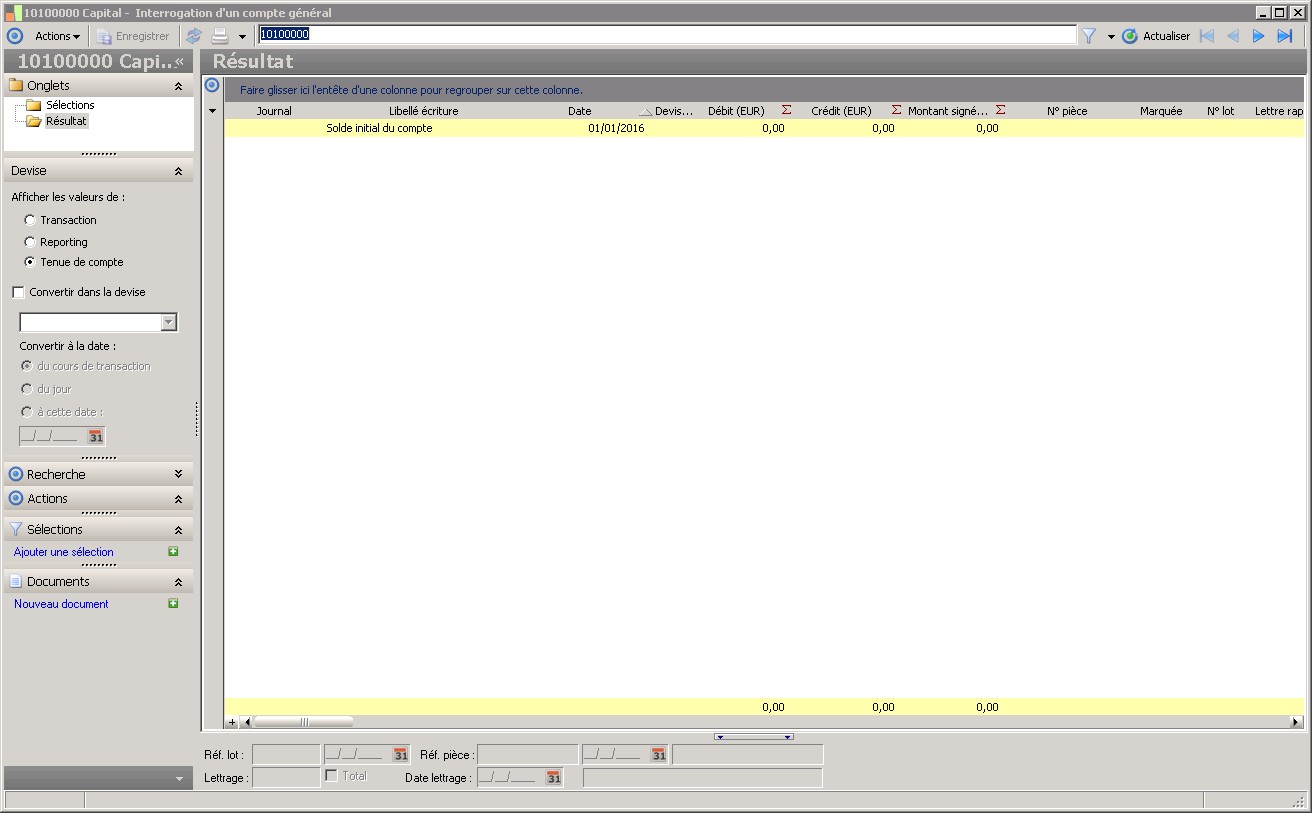Click the N° pièce column header

point(1067,111)
